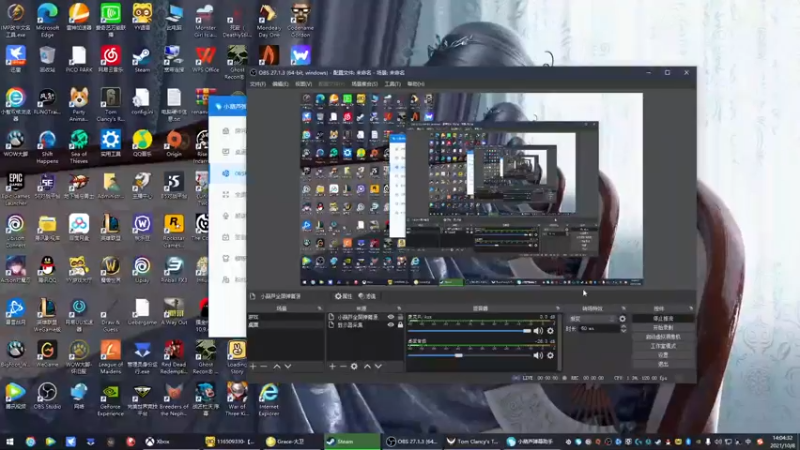
Task: Mute 桌面音频 with speaker icon
Action: coord(538,355)
